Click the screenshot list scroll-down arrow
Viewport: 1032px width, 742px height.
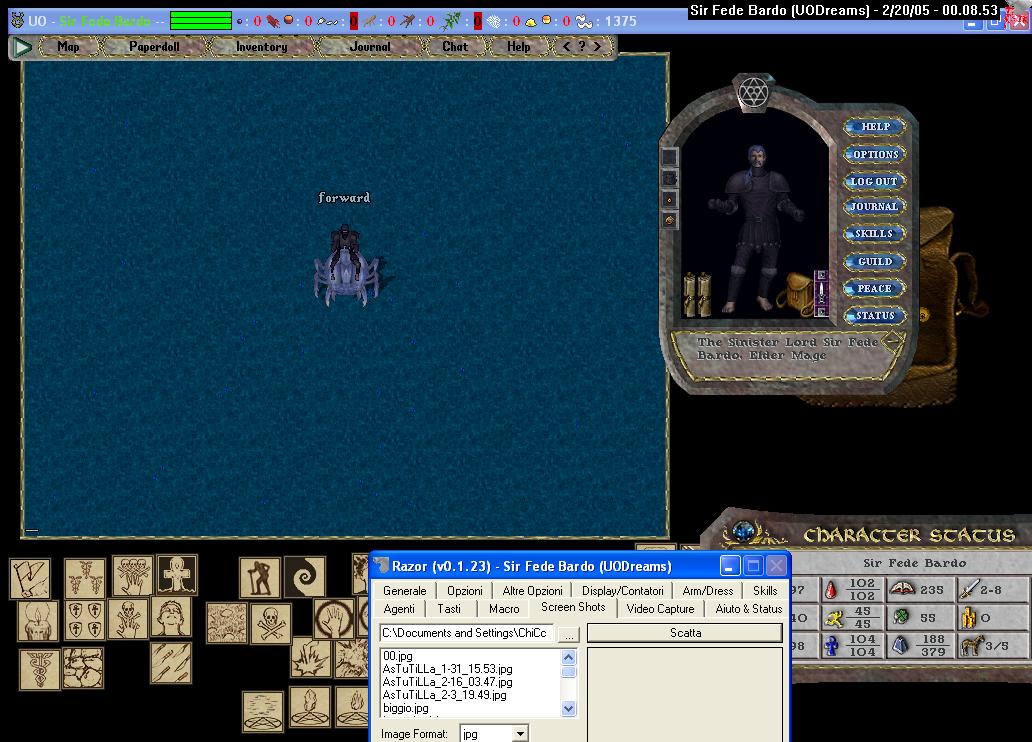pyautogui.click(x=569, y=708)
